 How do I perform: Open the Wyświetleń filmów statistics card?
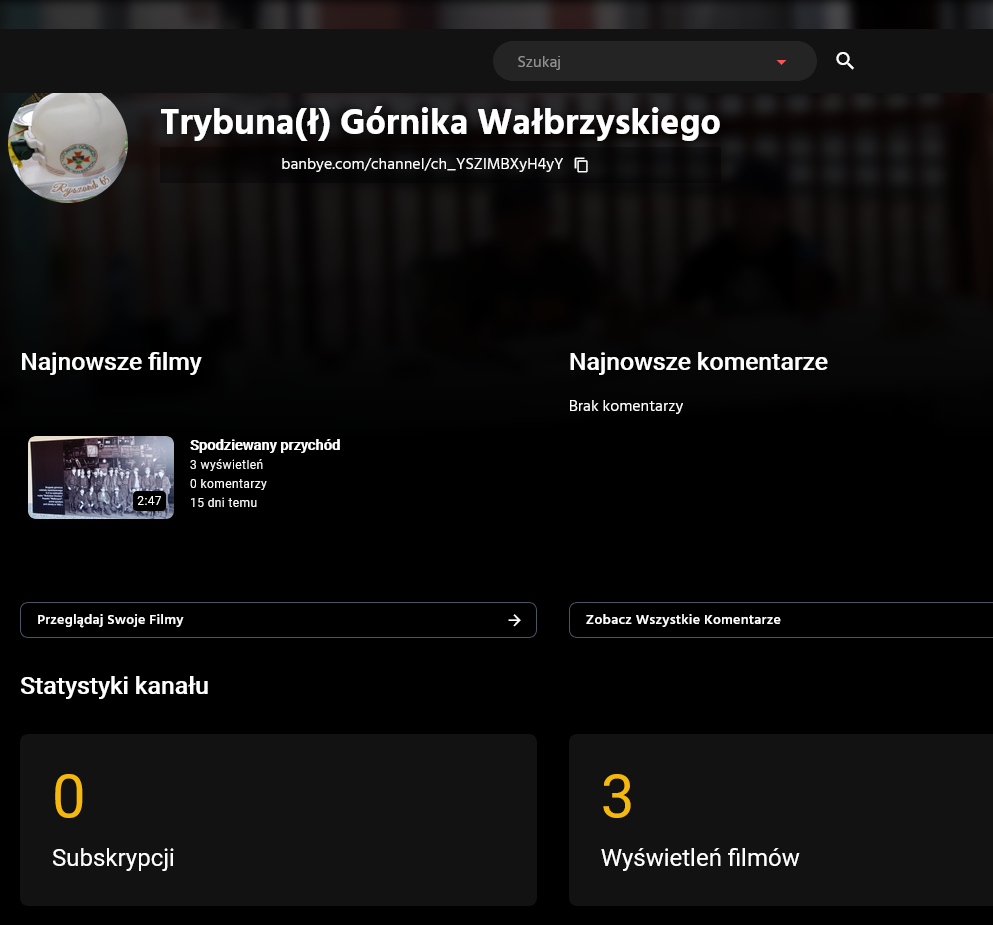[780, 820]
